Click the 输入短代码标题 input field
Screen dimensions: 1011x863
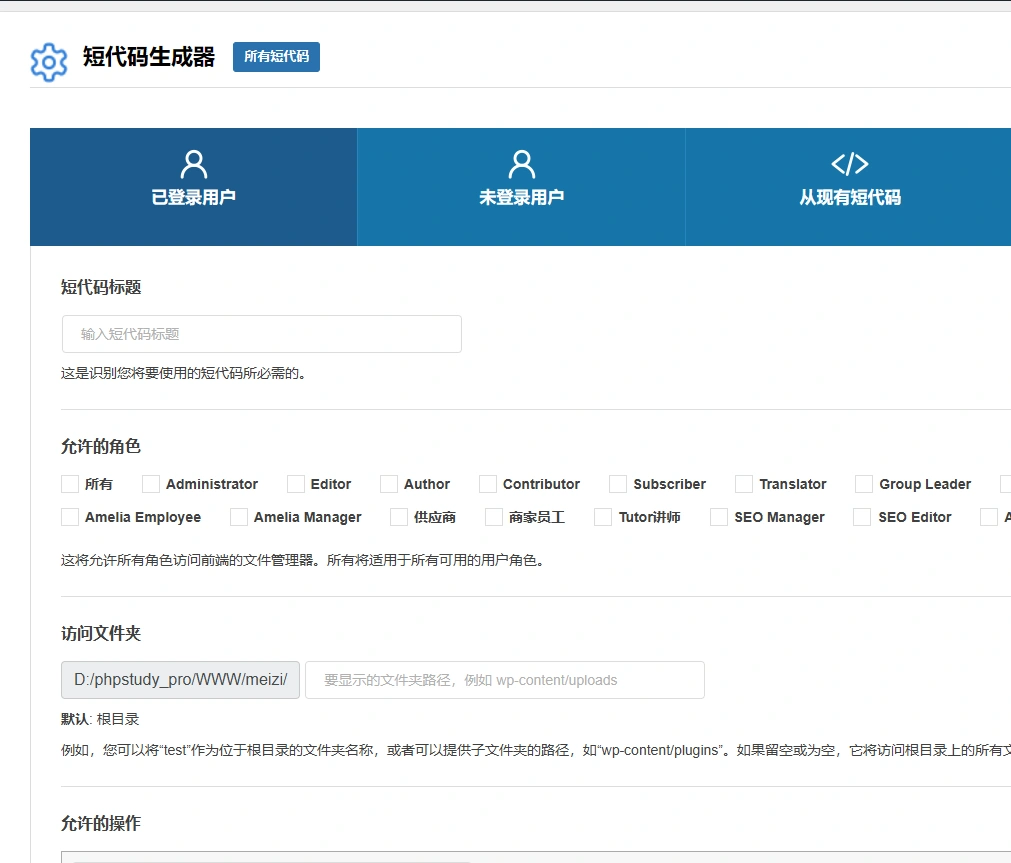(261, 333)
